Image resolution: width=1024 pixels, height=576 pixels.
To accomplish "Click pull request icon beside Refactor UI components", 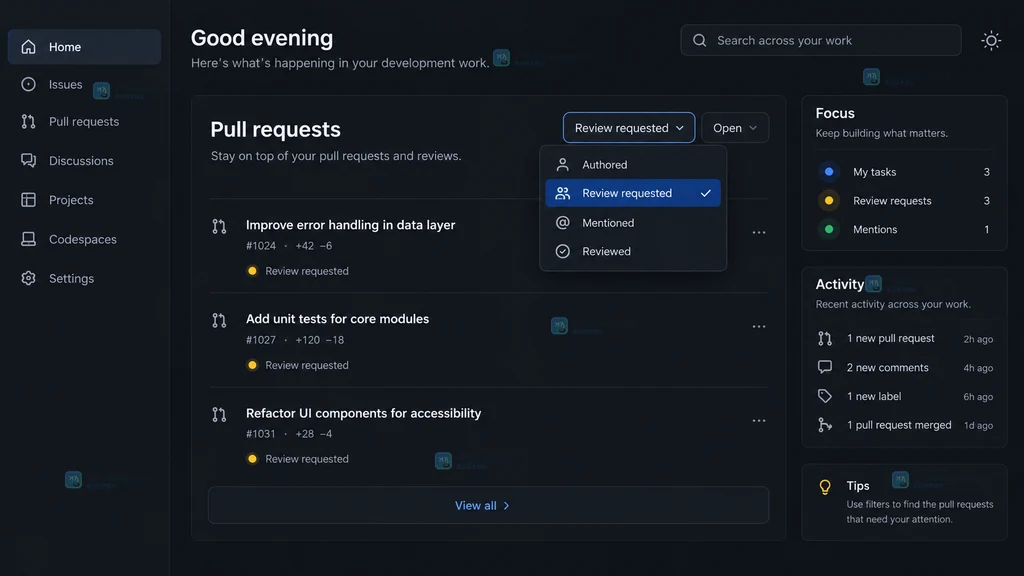I will point(219,415).
